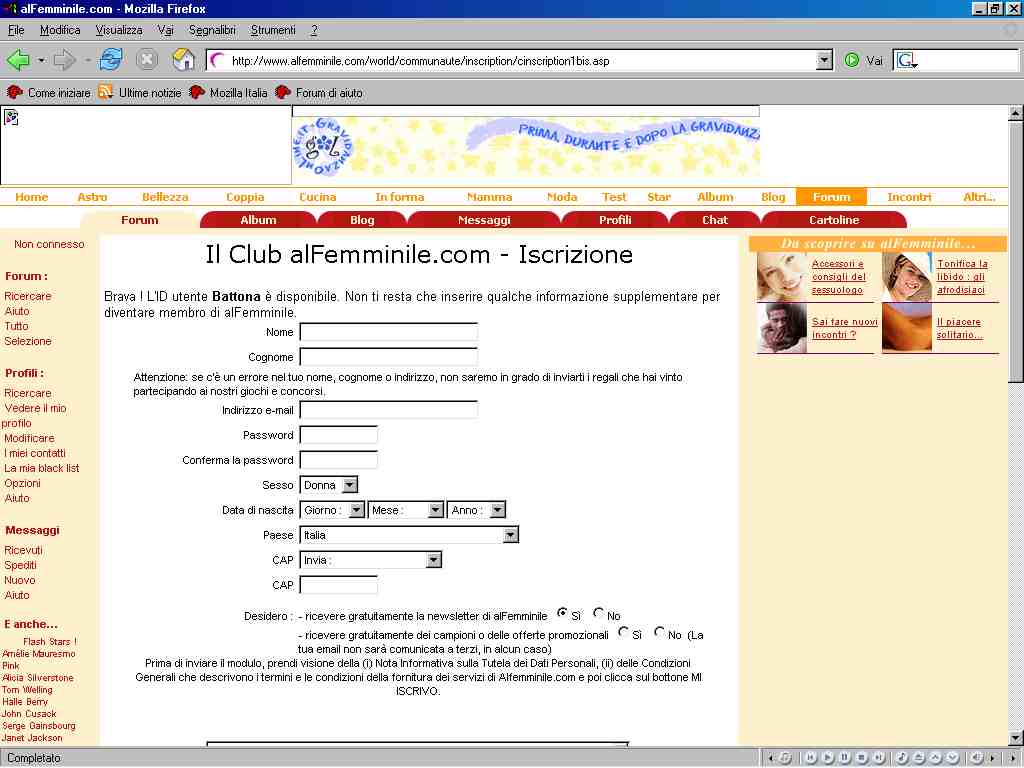
Task: Click the grey forward arrow button
Action: tap(64, 60)
